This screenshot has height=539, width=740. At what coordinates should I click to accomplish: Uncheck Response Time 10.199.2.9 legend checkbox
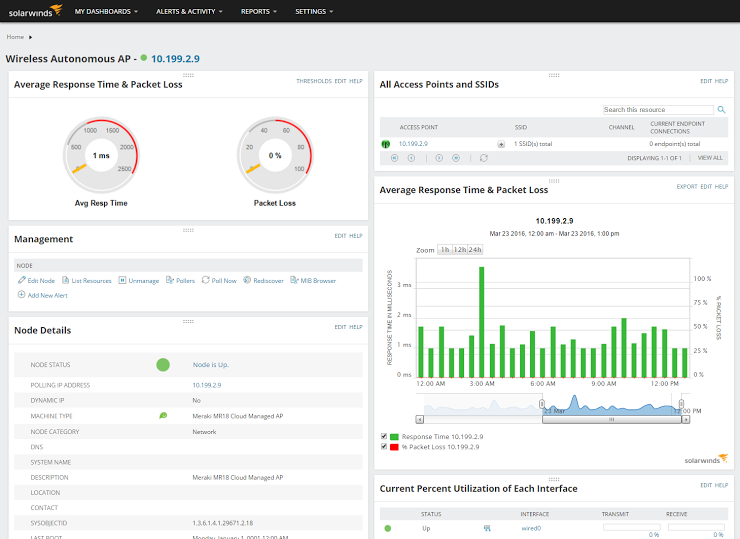click(385, 437)
